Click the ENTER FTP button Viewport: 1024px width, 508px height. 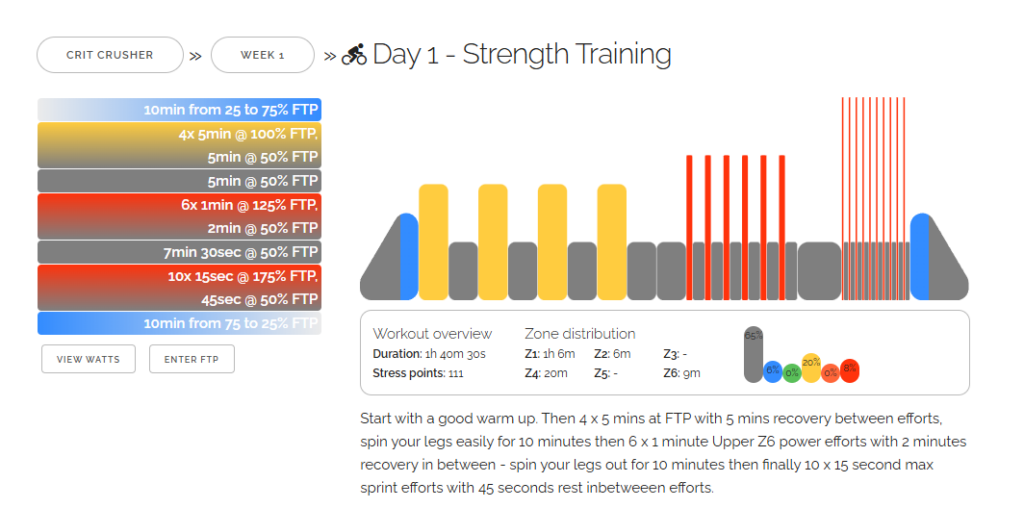(x=191, y=359)
